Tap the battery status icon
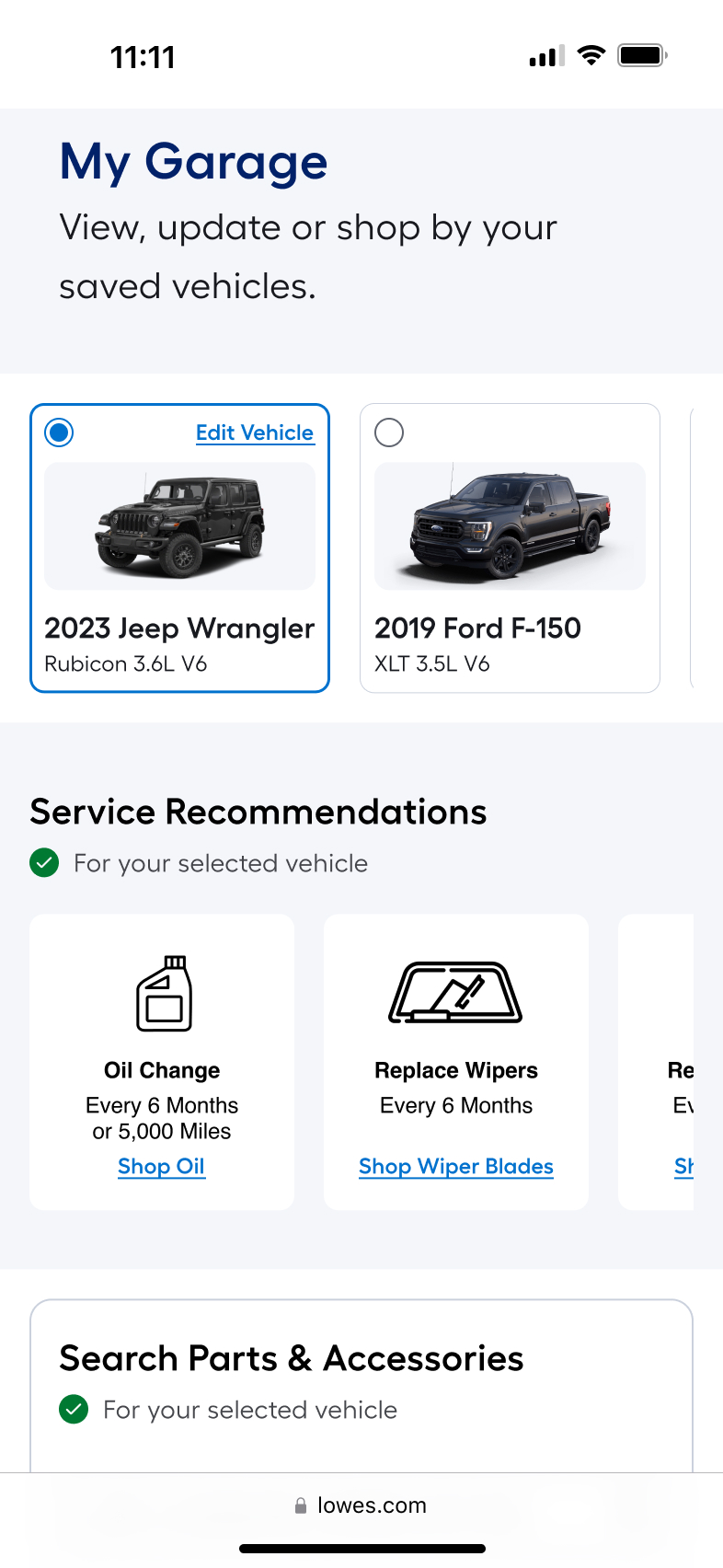723x1568 pixels. 642,56
